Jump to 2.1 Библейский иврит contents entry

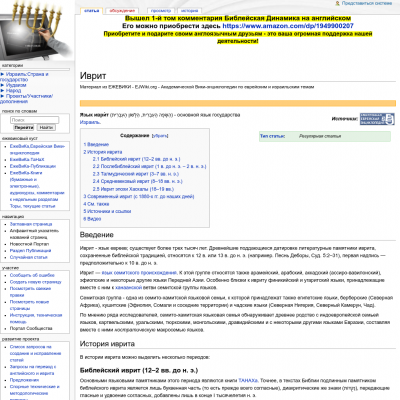pyautogui.click(x=136, y=159)
